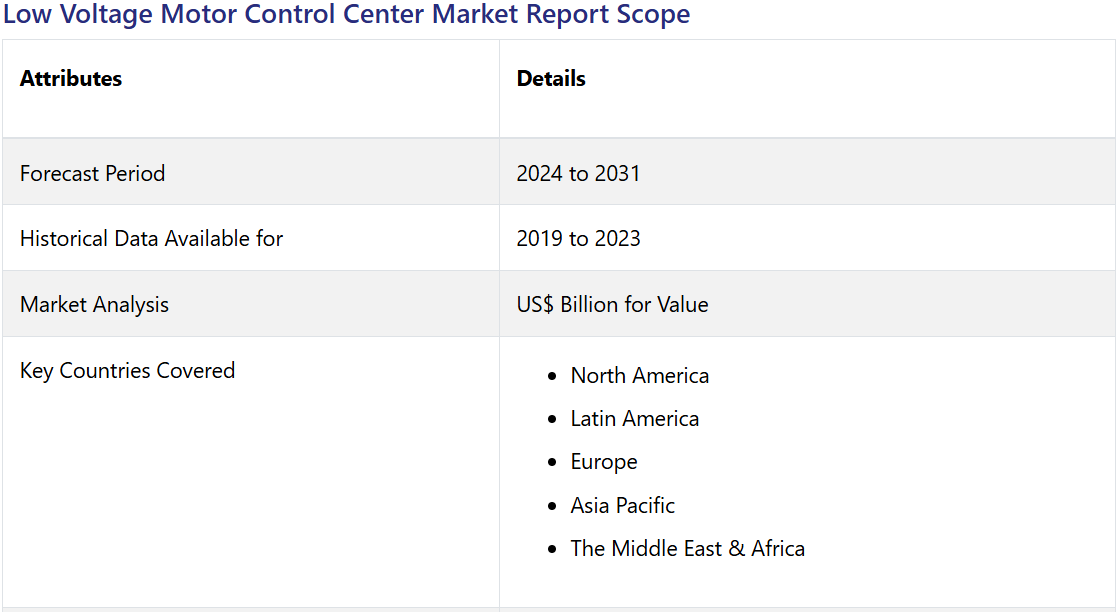Click the bullet point next to Europe
The height and width of the screenshot is (612, 1120).
pos(552,463)
